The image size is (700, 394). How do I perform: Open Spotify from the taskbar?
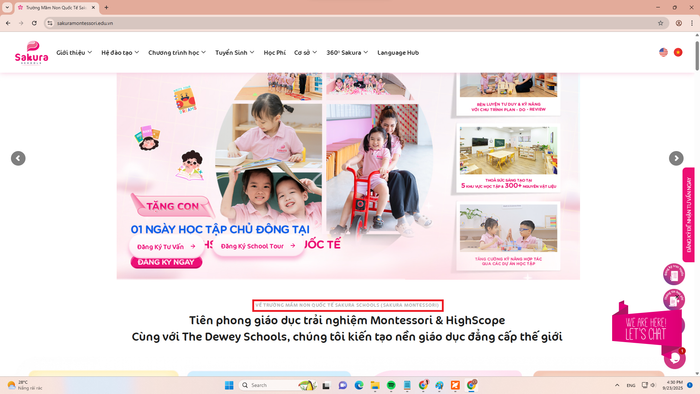click(x=391, y=385)
